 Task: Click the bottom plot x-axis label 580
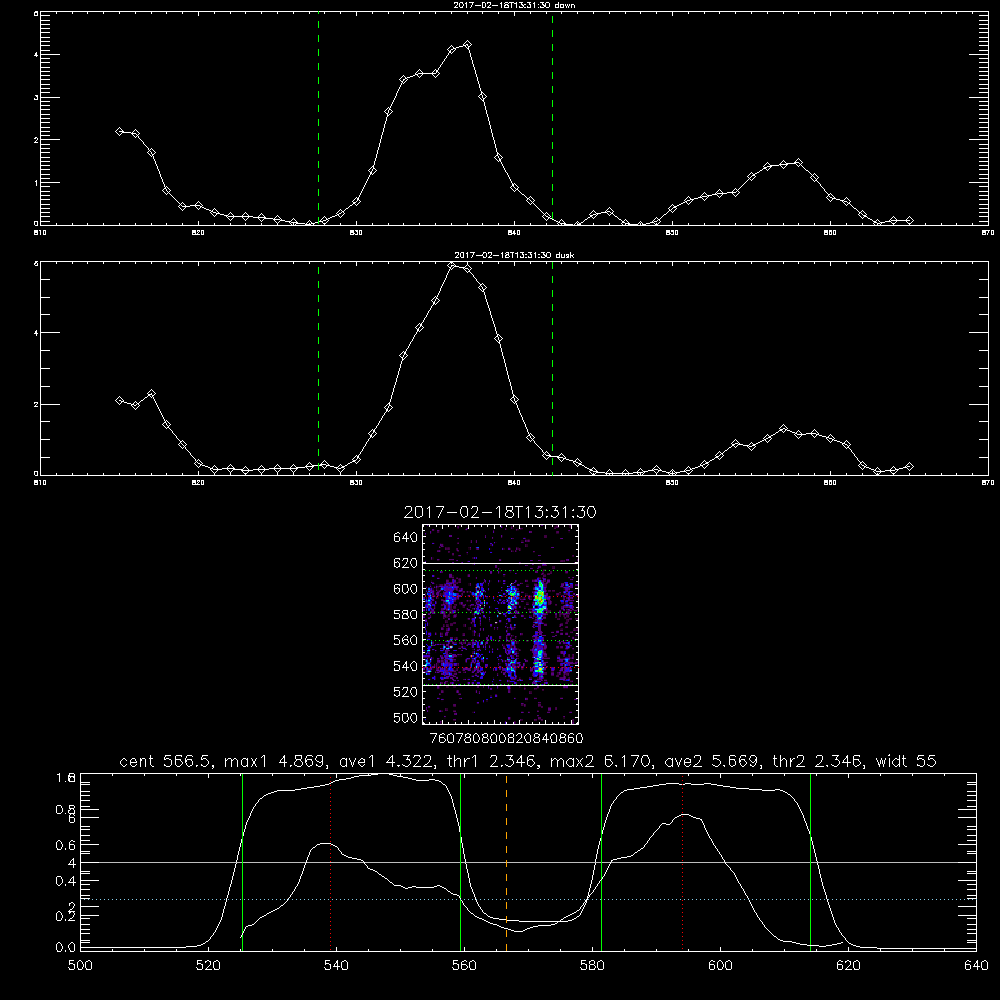click(592, 966)
